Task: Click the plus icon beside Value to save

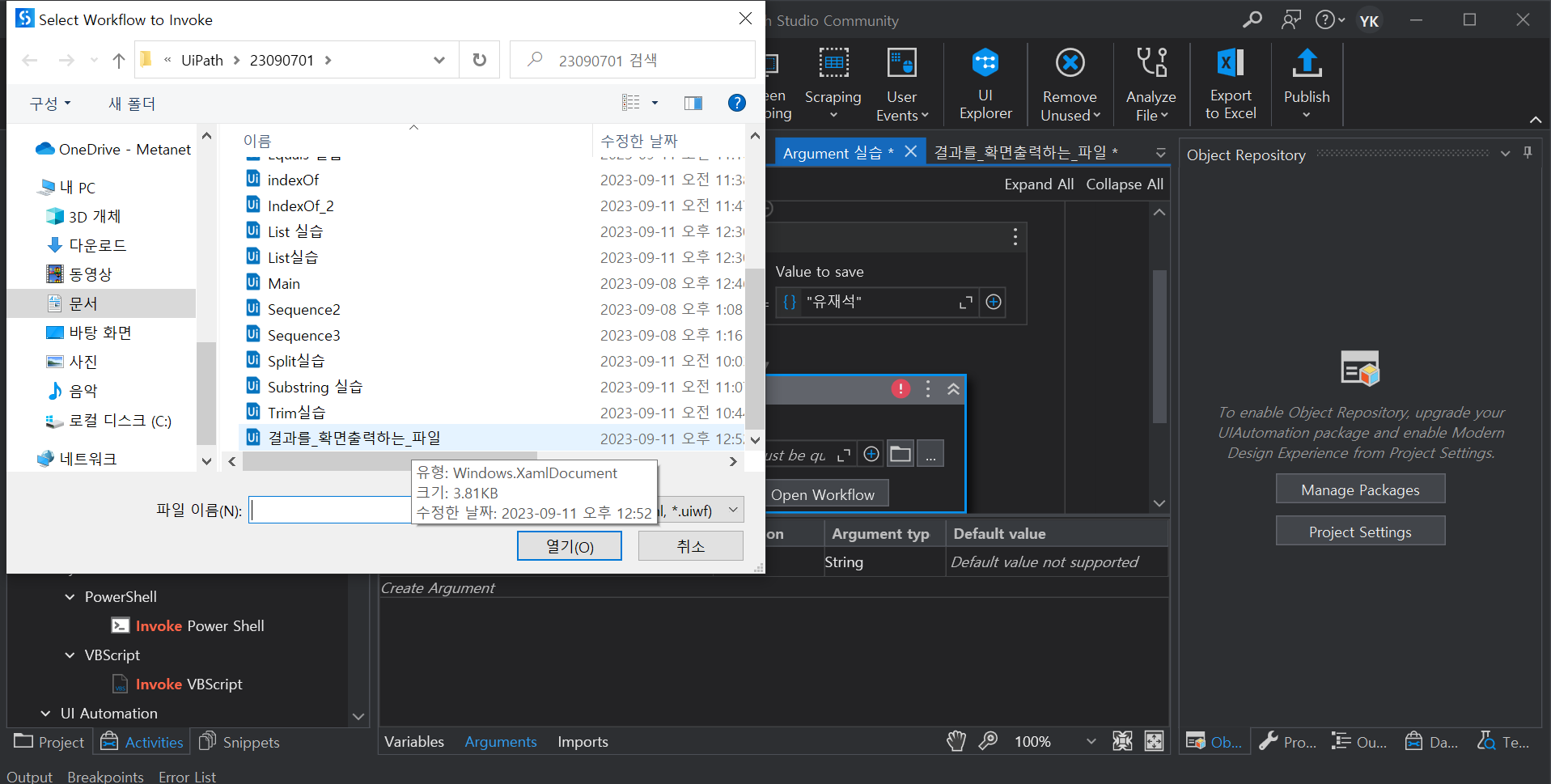Action: tap(994, 302)
